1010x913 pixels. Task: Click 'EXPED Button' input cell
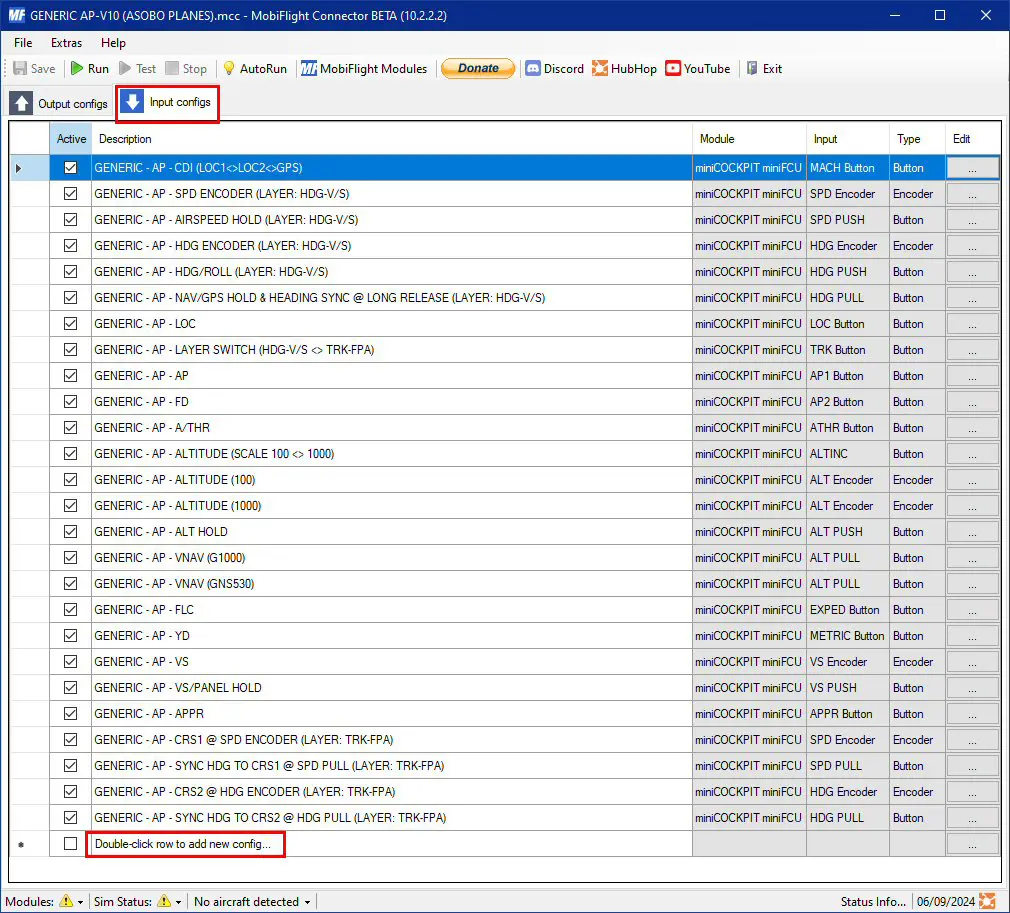(848, 610)
